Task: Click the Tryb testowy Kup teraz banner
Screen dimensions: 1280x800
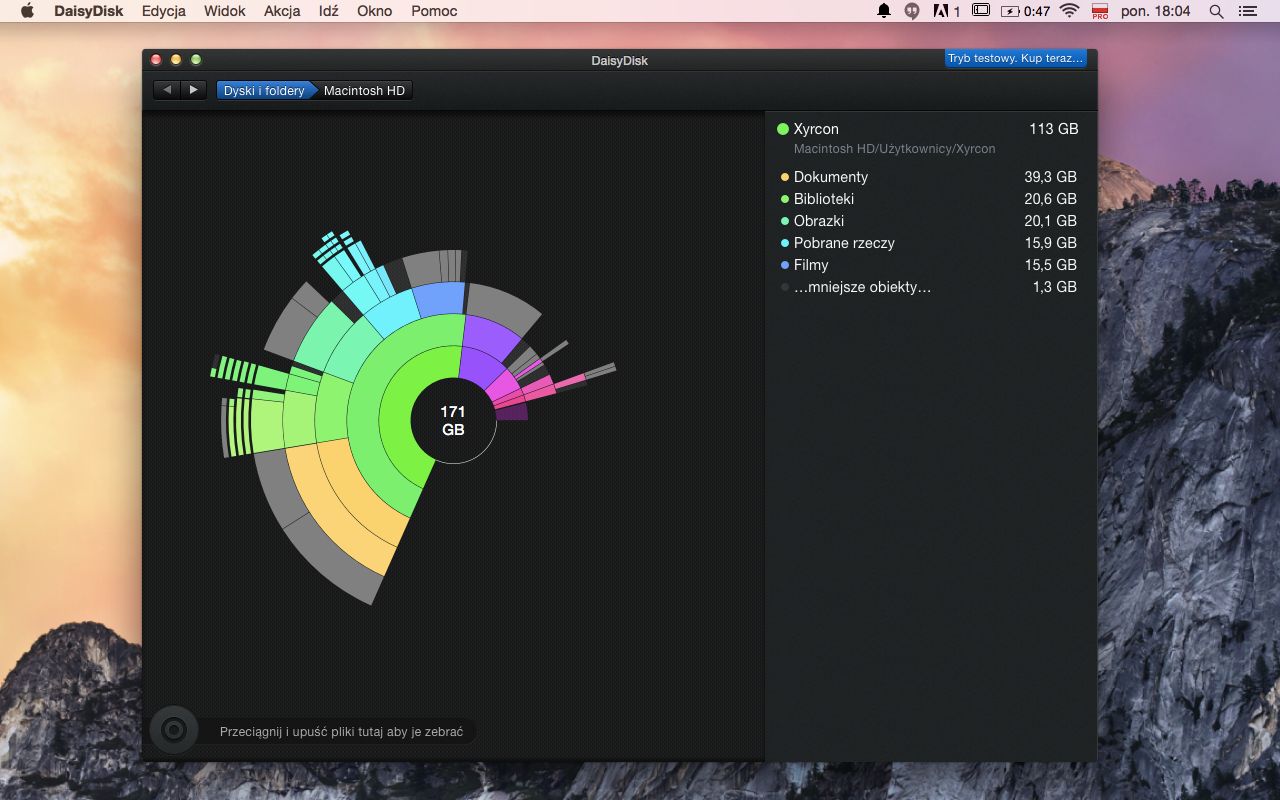Action: (1015, 58)
